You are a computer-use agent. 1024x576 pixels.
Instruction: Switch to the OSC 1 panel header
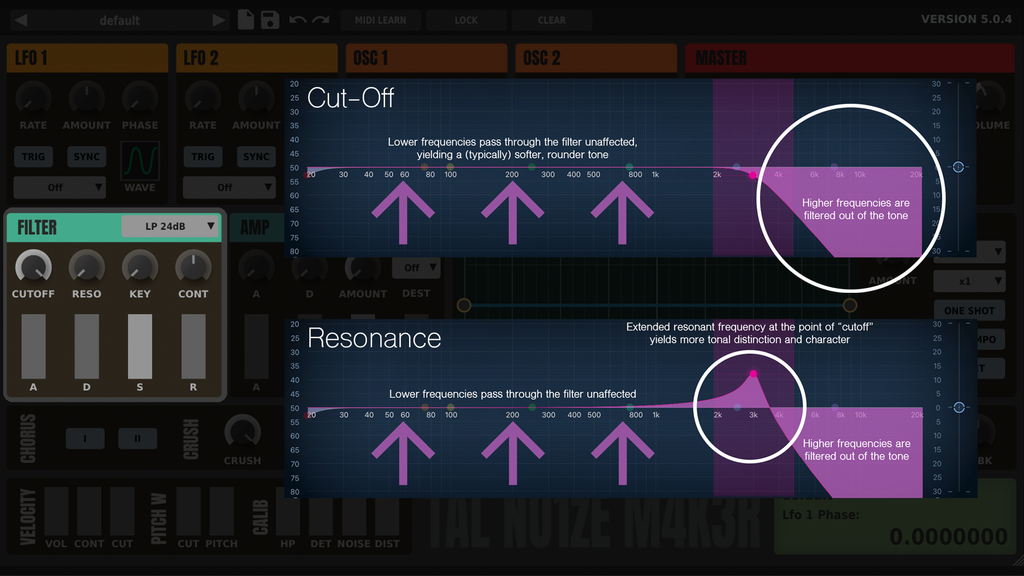tap(426, 58)
